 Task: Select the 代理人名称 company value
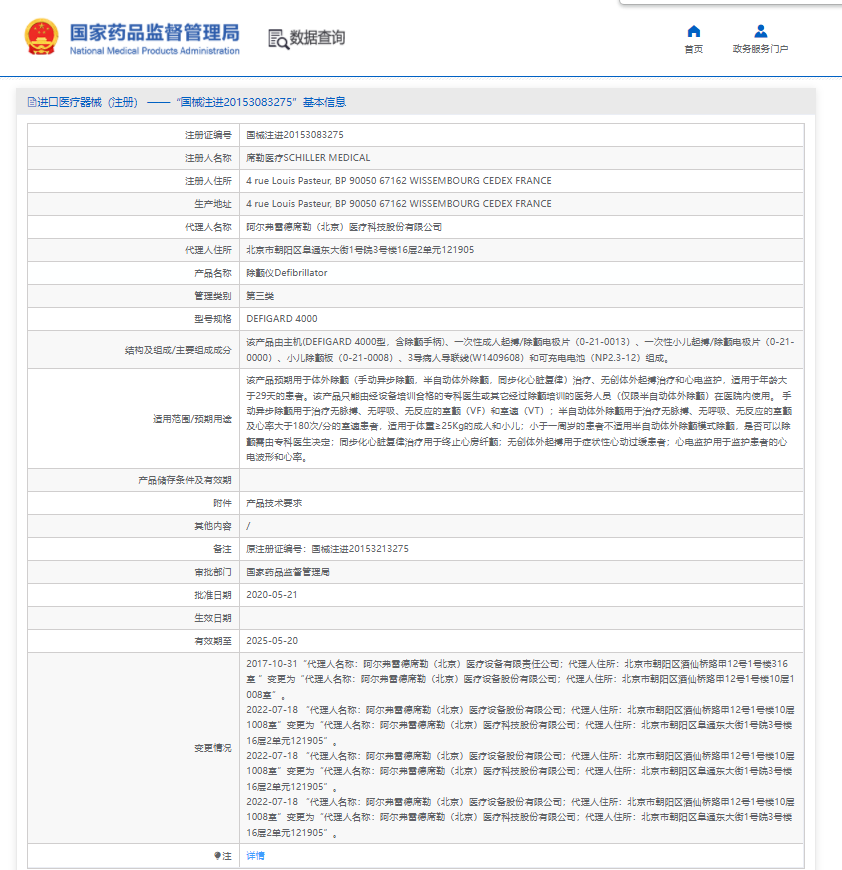344,227
